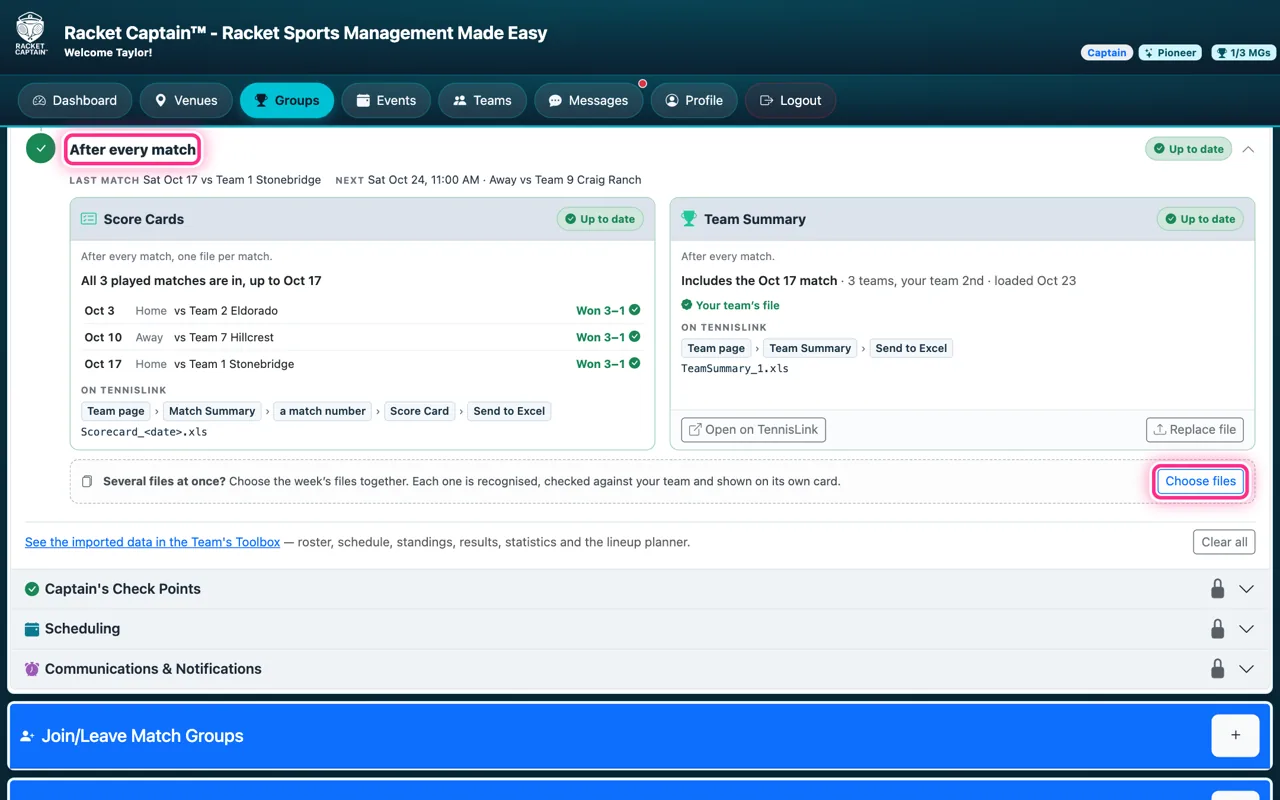This screenshot has height=800, width=1280.
Task: Click the Score Card breadcrumb chip
Action: point(419,411)
